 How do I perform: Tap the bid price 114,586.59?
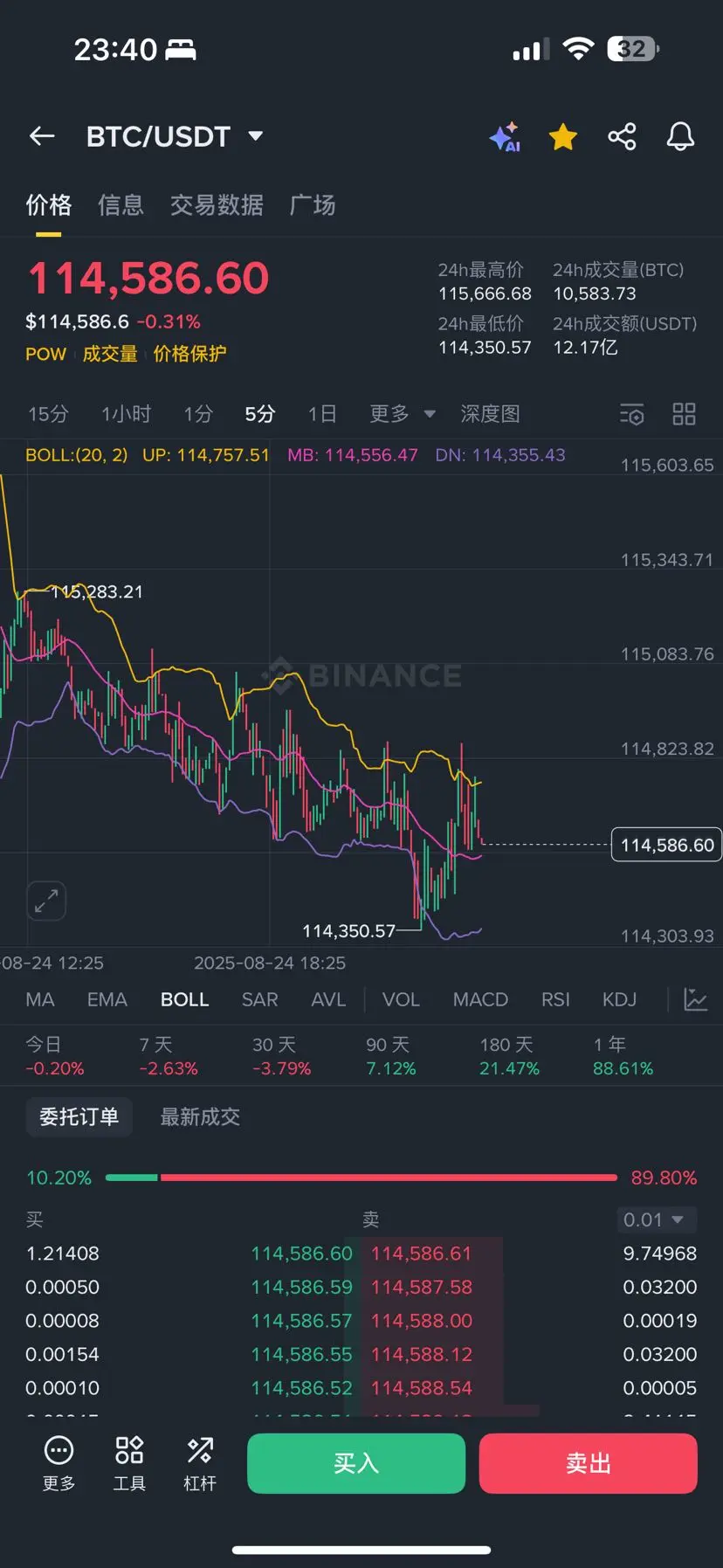[x=302, y=1288]
